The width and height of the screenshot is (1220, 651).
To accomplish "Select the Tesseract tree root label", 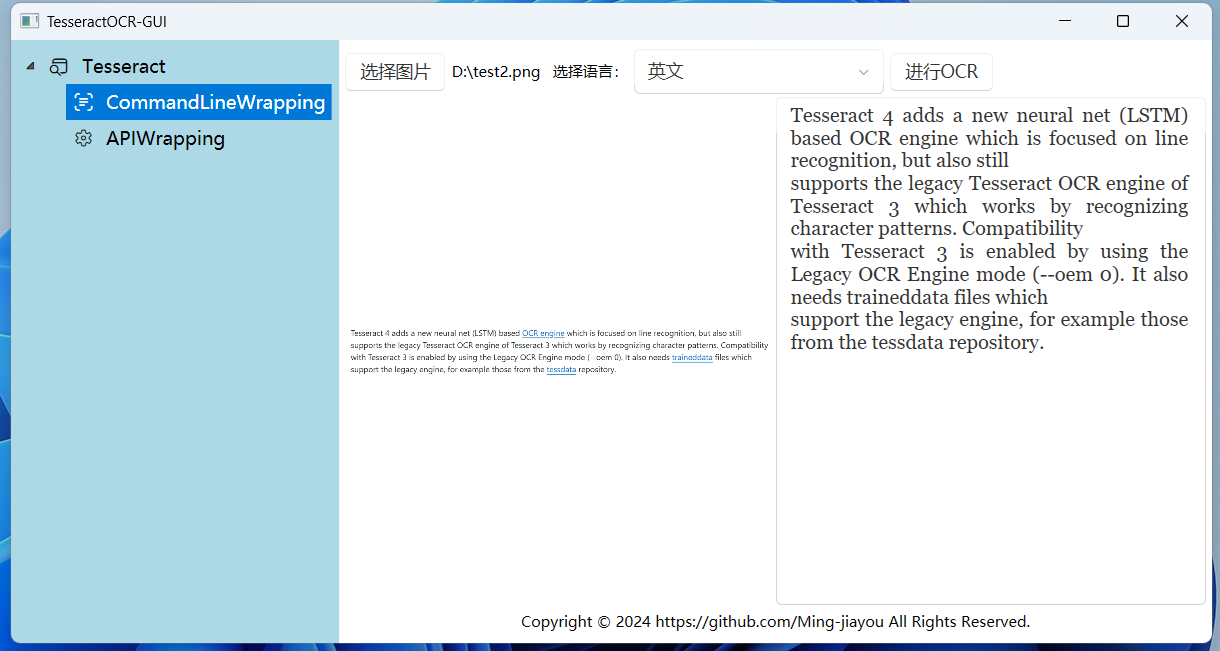I will tap(124, 67).
